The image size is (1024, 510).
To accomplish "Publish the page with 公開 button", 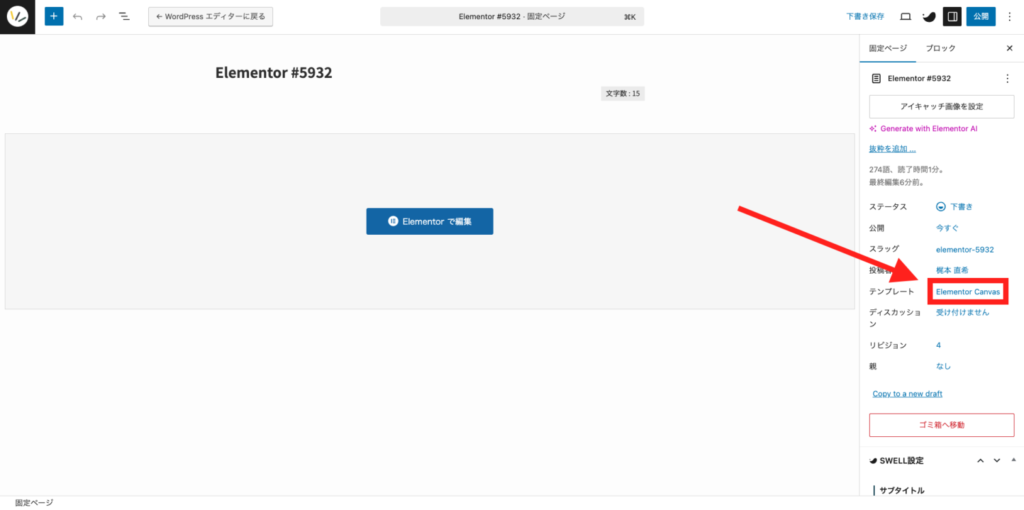I will point(981,17).
